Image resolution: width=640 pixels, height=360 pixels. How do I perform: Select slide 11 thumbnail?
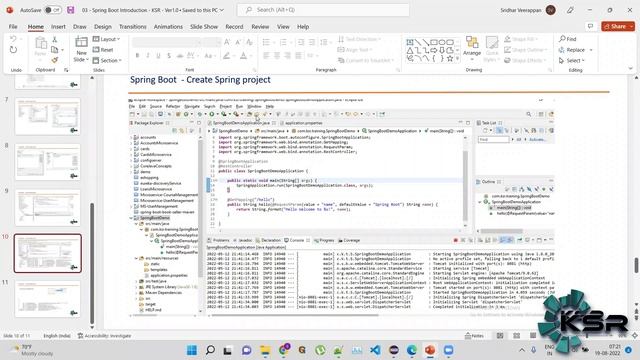(x=48, y=299)
